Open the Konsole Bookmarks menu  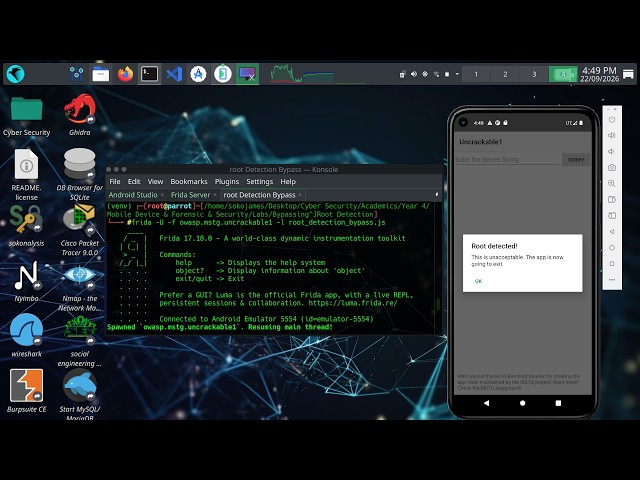pyautogui.click(x=189, y=182)
